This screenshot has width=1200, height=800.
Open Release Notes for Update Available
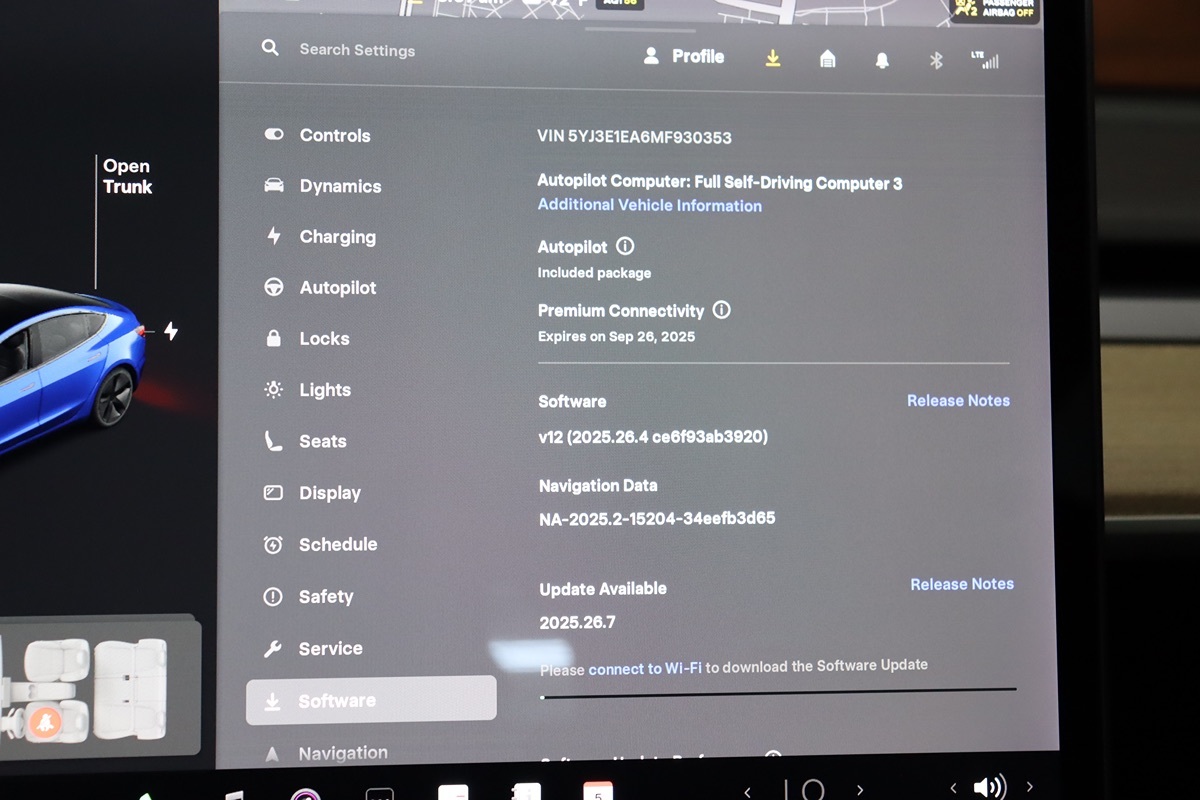(x=962, y=584)
